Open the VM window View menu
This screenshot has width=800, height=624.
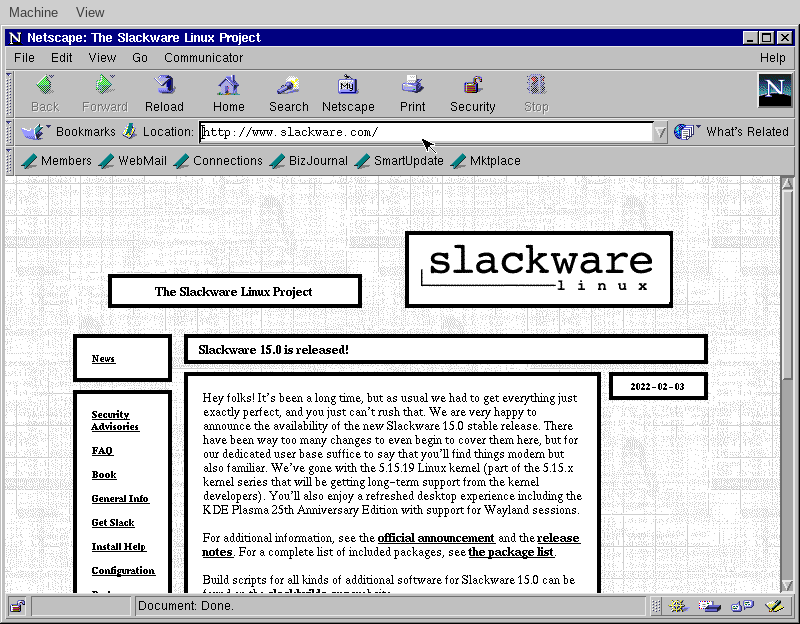click(x=90, y=12)
